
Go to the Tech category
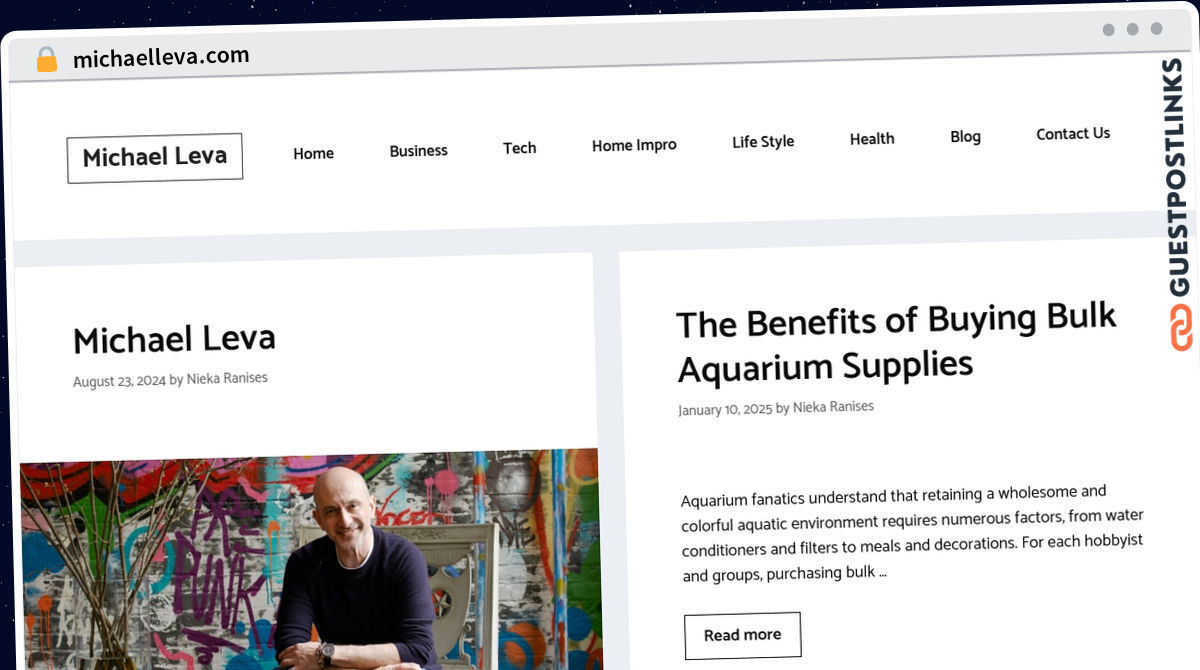click(519, 148)
